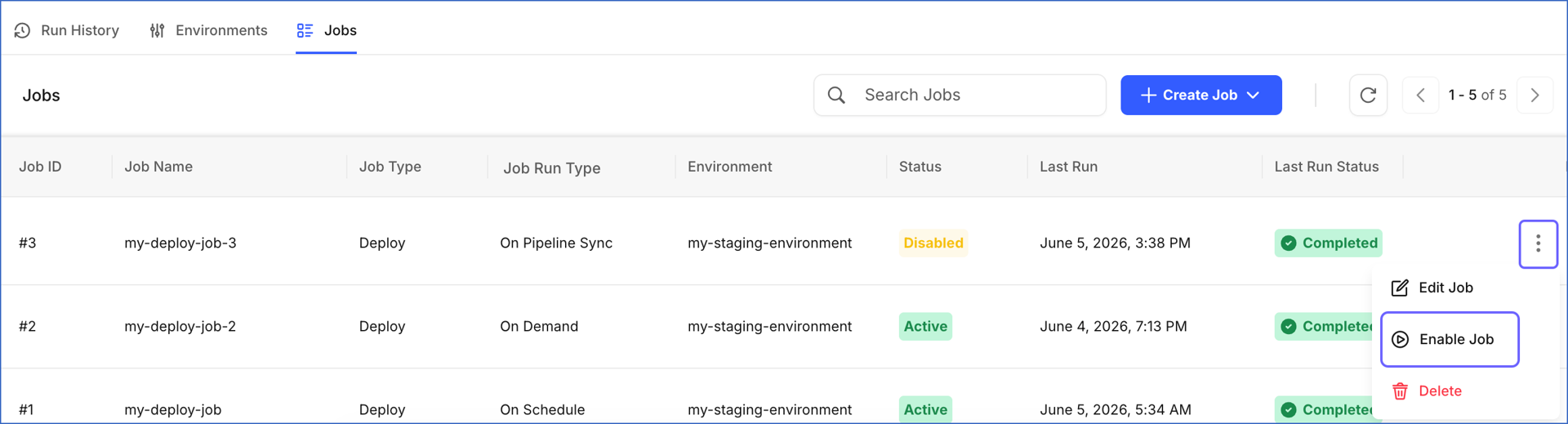This screenshot has width=1568, height=424.
Task: Click the Job Run Type column header
Action: (551, 167)
